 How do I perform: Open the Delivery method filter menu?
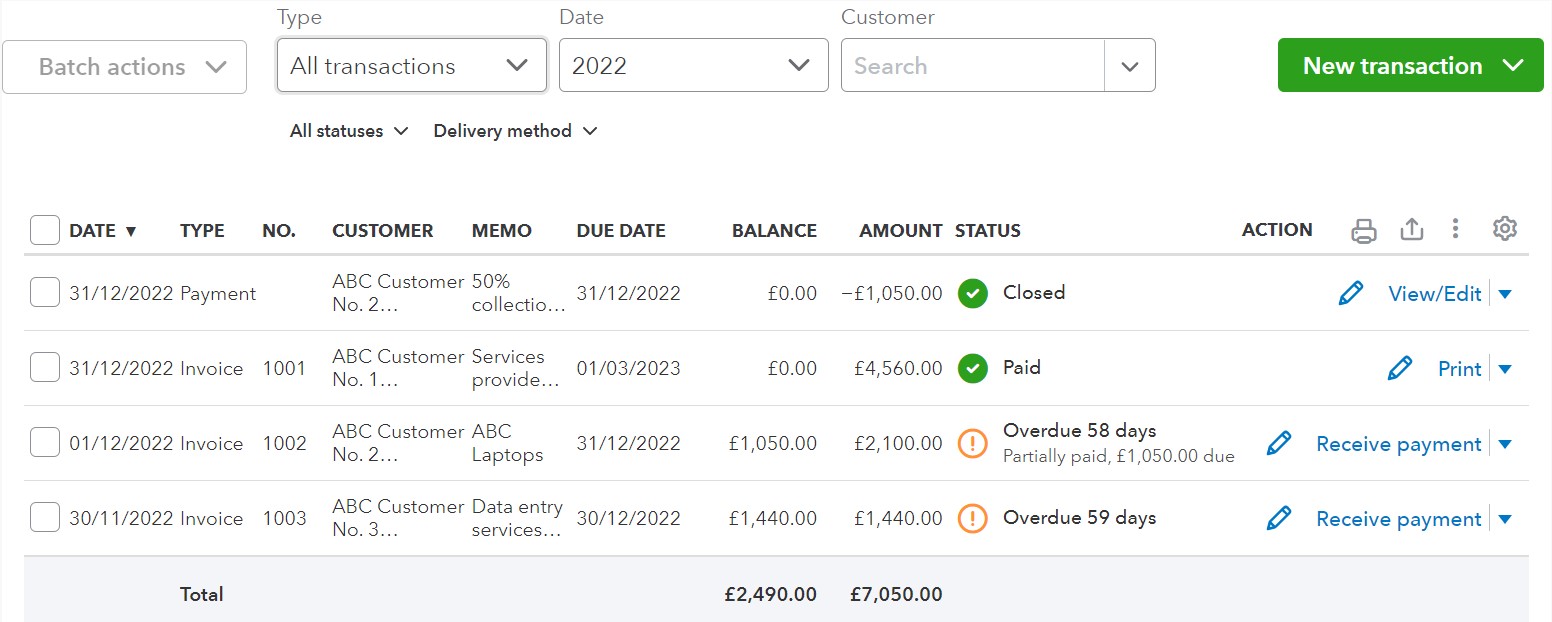click(515, 131)
